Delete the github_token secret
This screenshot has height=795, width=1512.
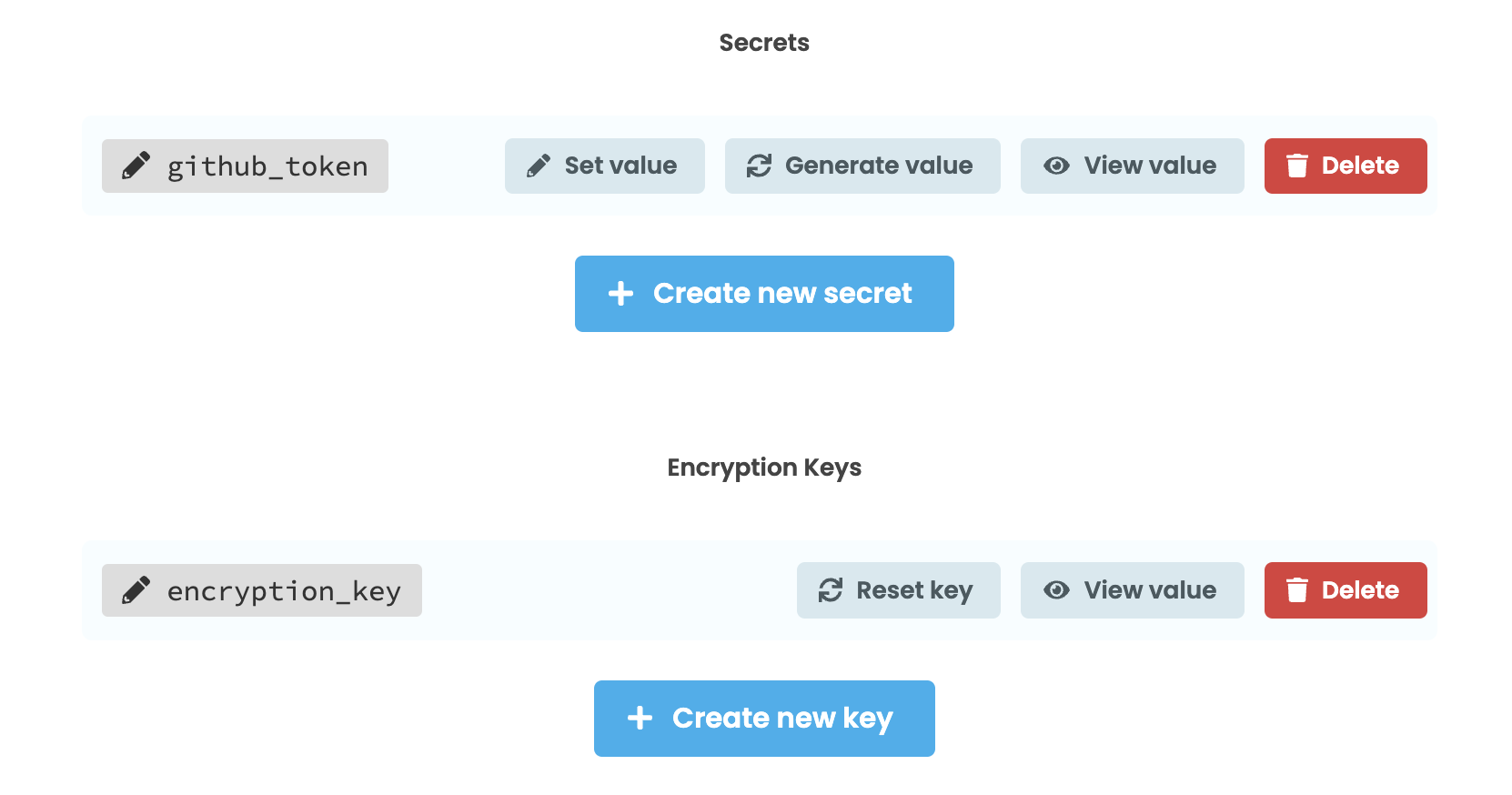[x=1345, y=166]
